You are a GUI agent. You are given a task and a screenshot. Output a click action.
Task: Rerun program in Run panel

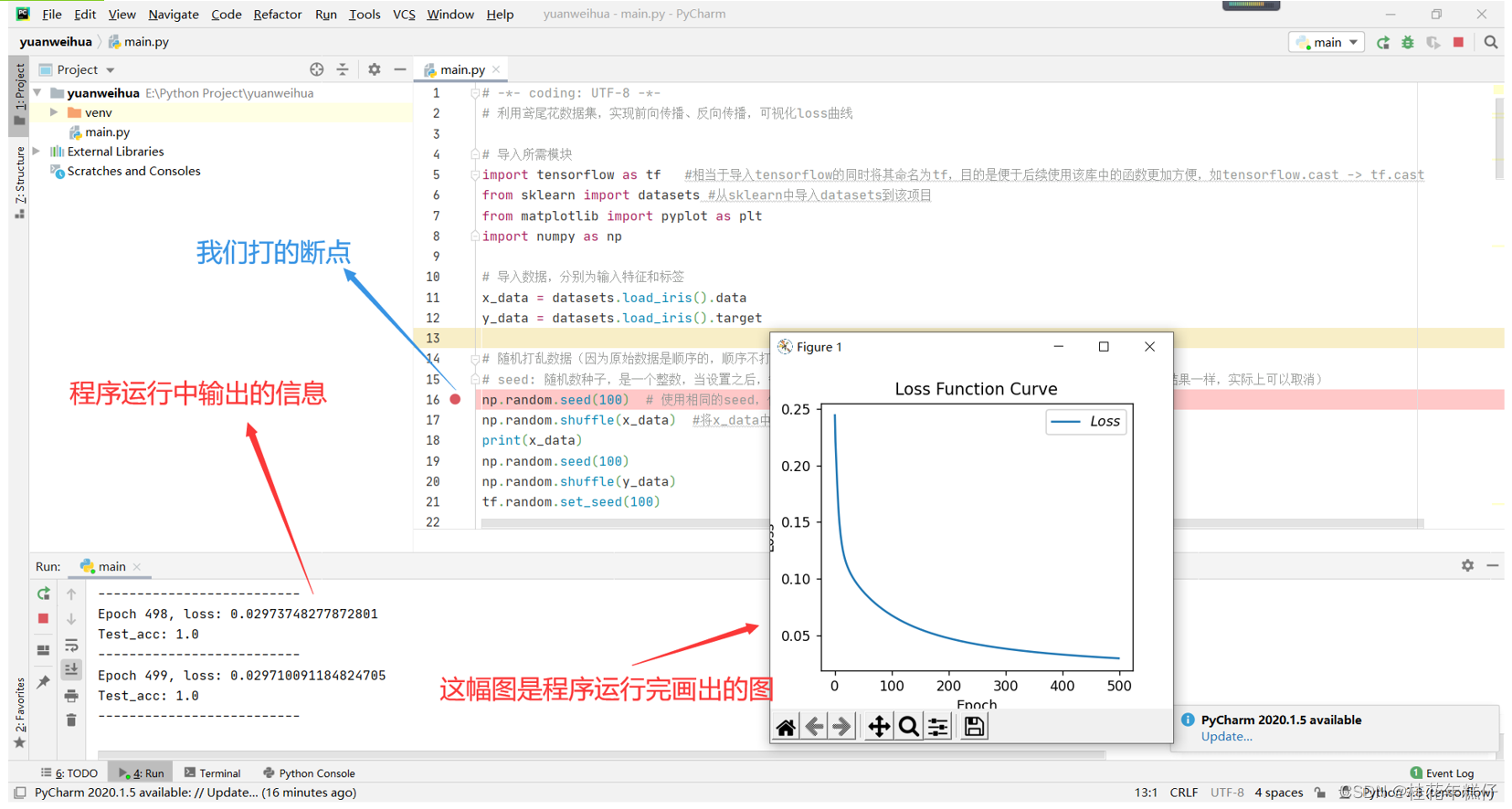[43, 594]
